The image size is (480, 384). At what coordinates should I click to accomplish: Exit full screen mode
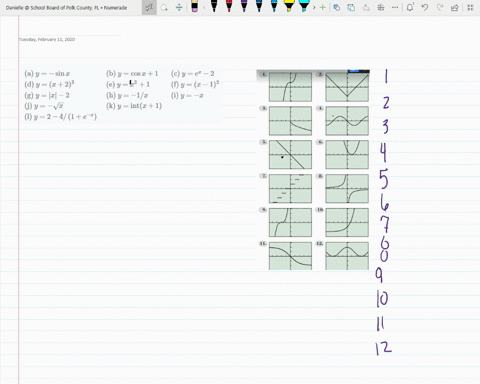(470, 7)
